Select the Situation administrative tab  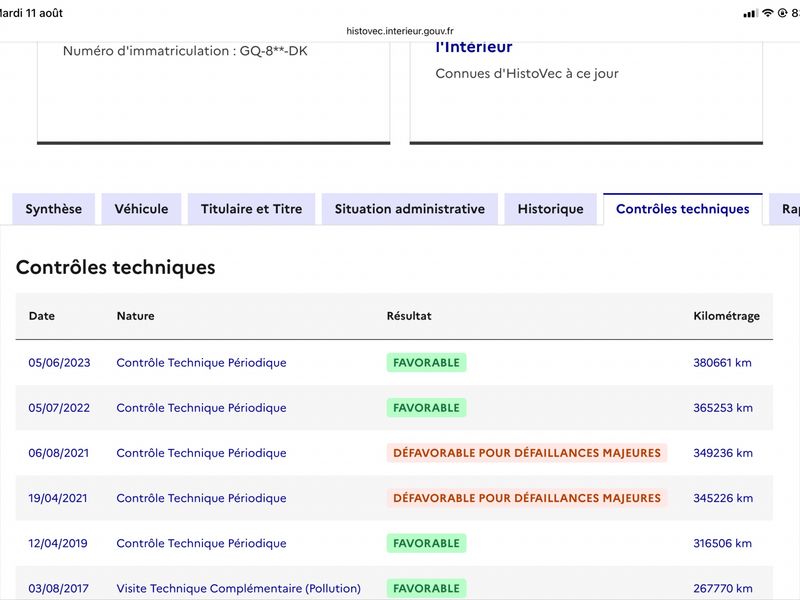tap(410, 209)
